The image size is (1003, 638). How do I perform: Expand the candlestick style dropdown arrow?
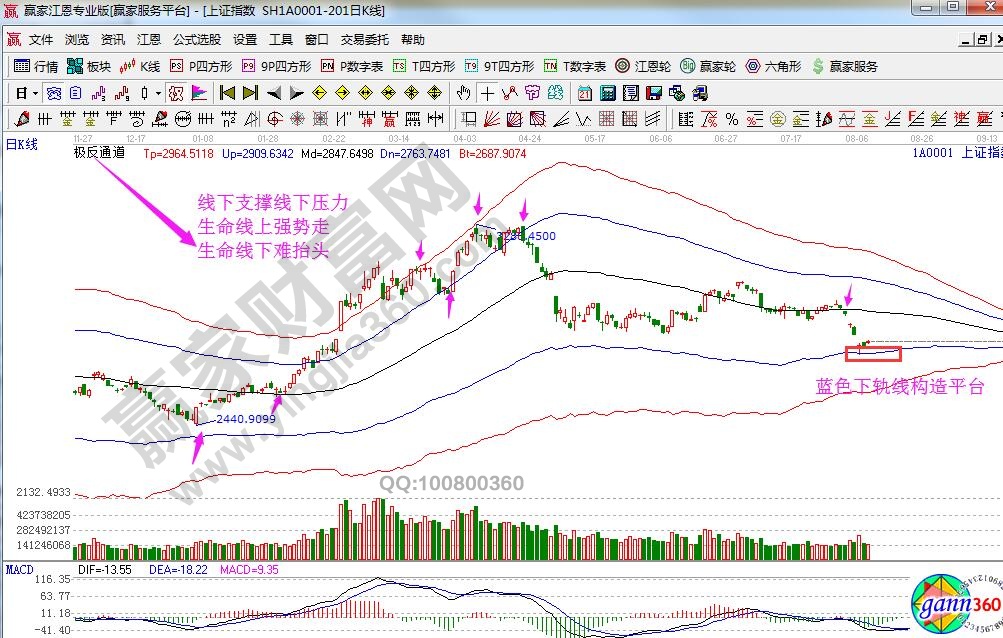158,93
